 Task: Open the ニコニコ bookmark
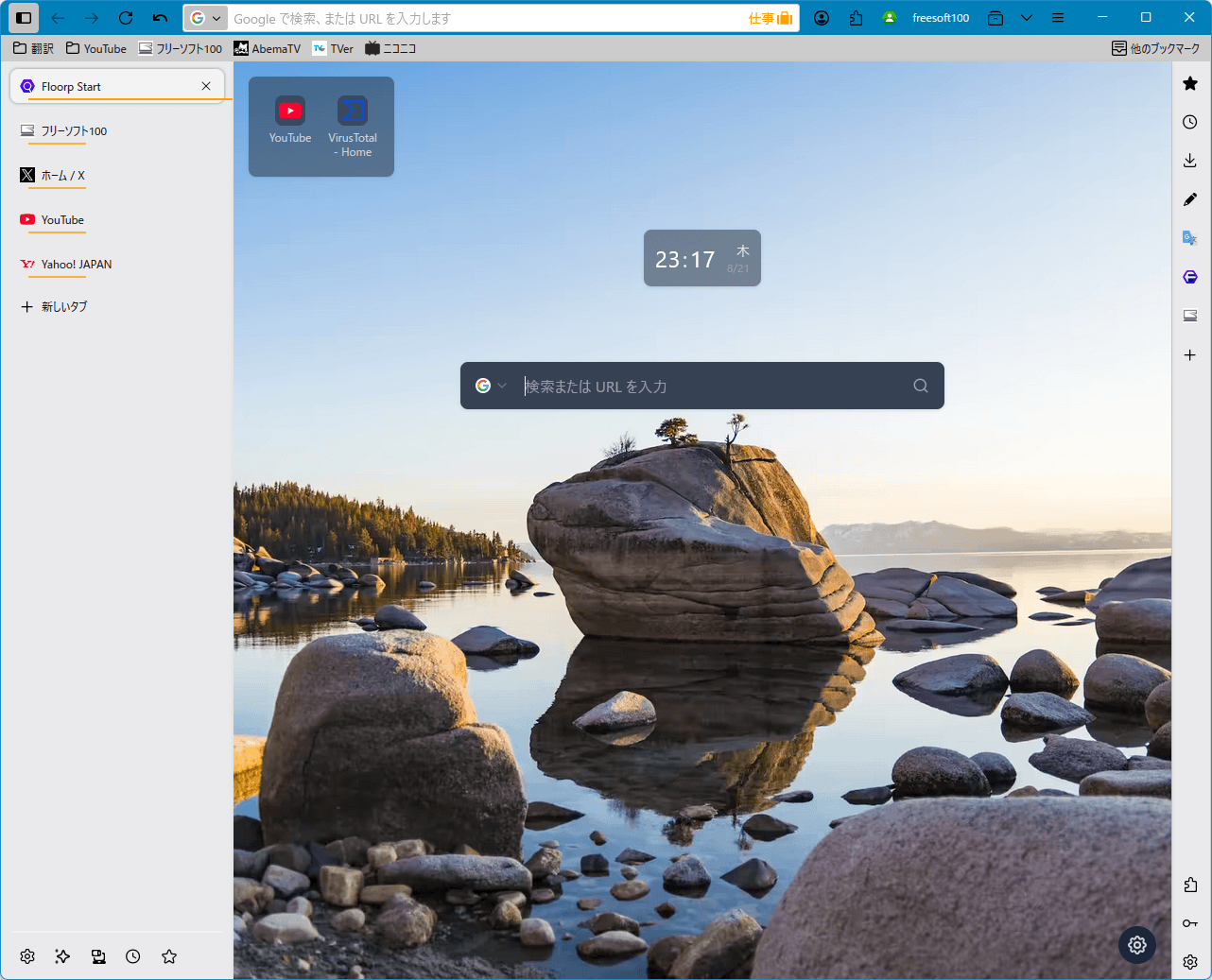coord(390,48)
